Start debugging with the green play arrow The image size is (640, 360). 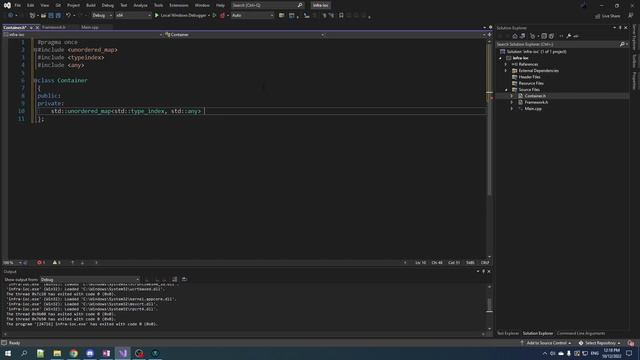[157, 16]
